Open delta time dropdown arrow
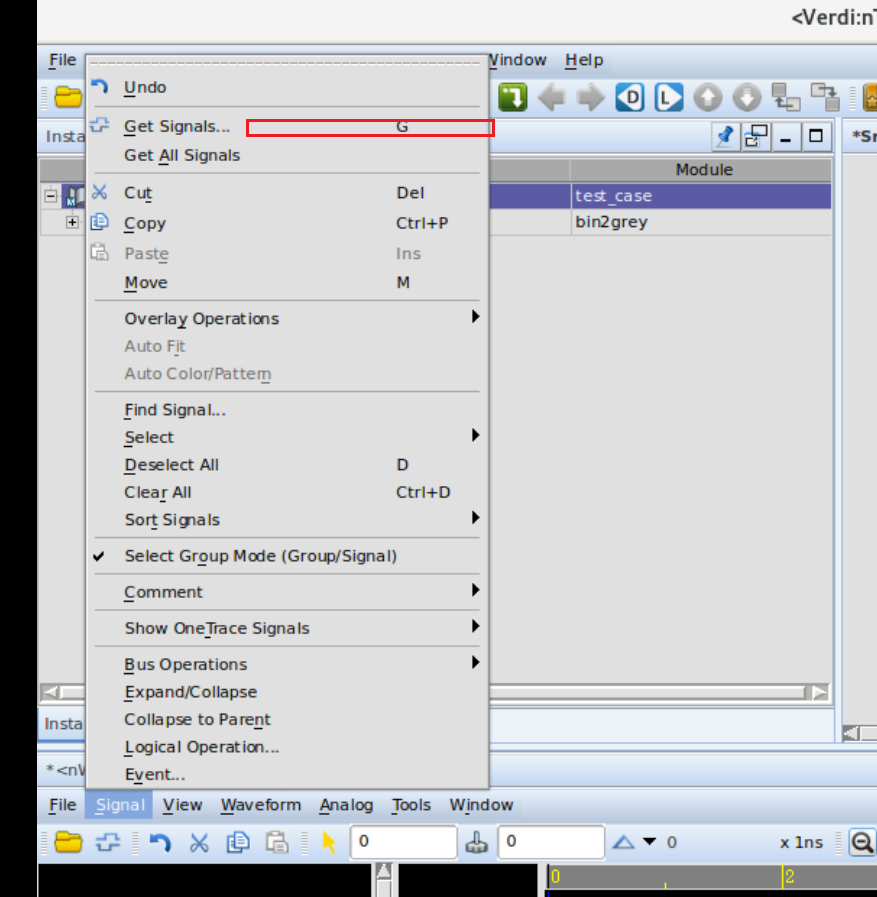 649,842
